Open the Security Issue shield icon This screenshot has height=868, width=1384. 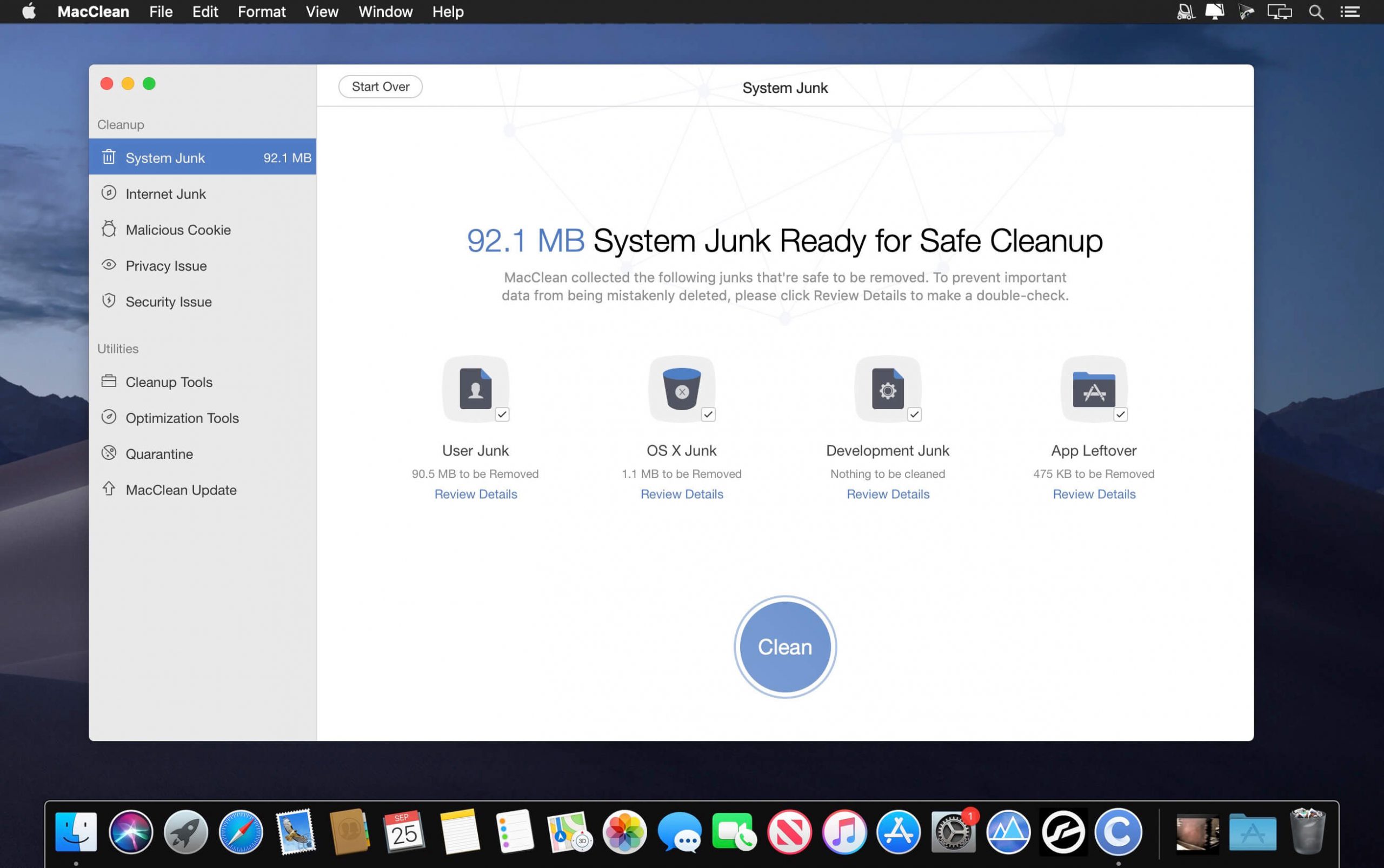pos(109,301)
